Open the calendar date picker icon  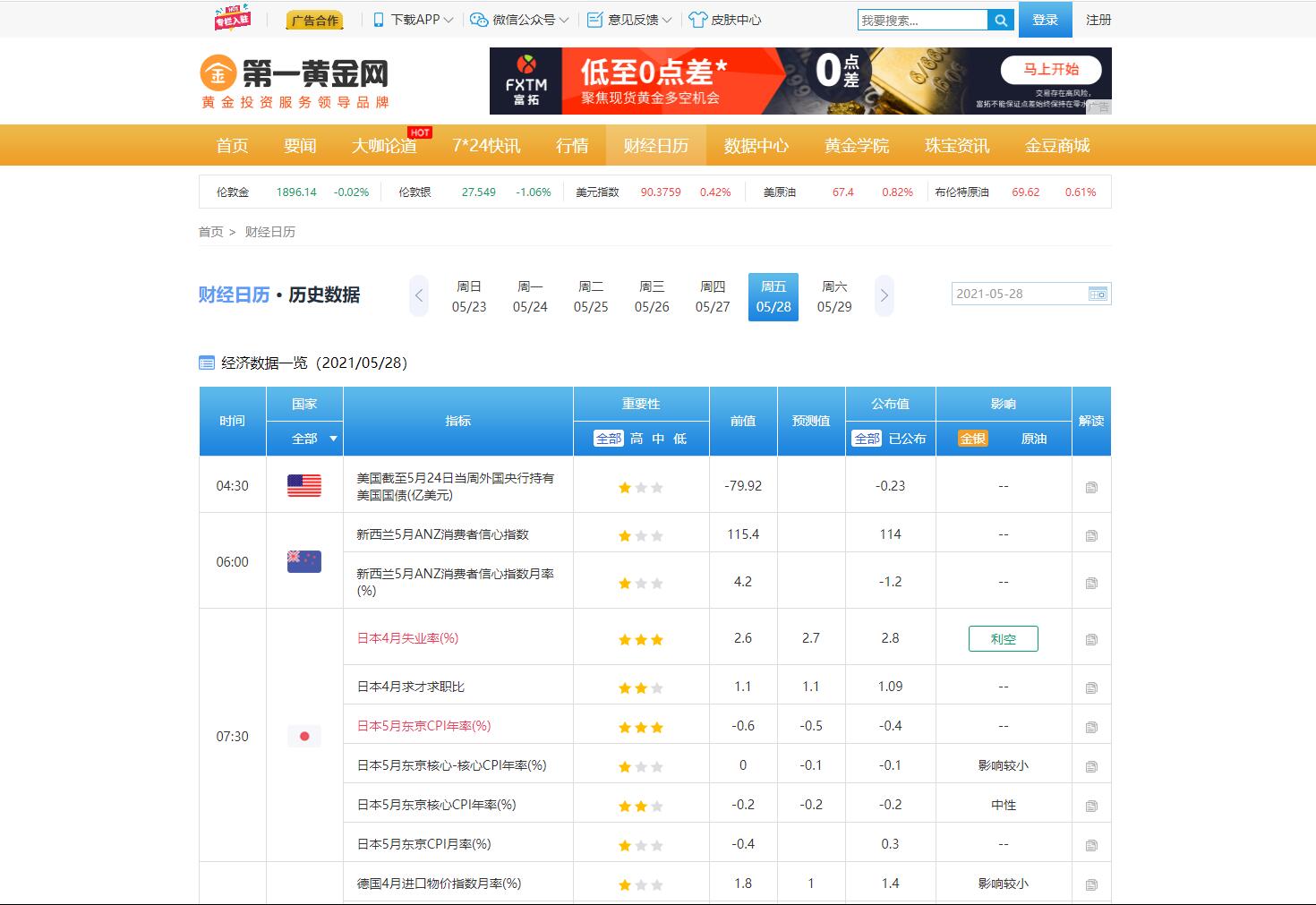coord(1097,294)
